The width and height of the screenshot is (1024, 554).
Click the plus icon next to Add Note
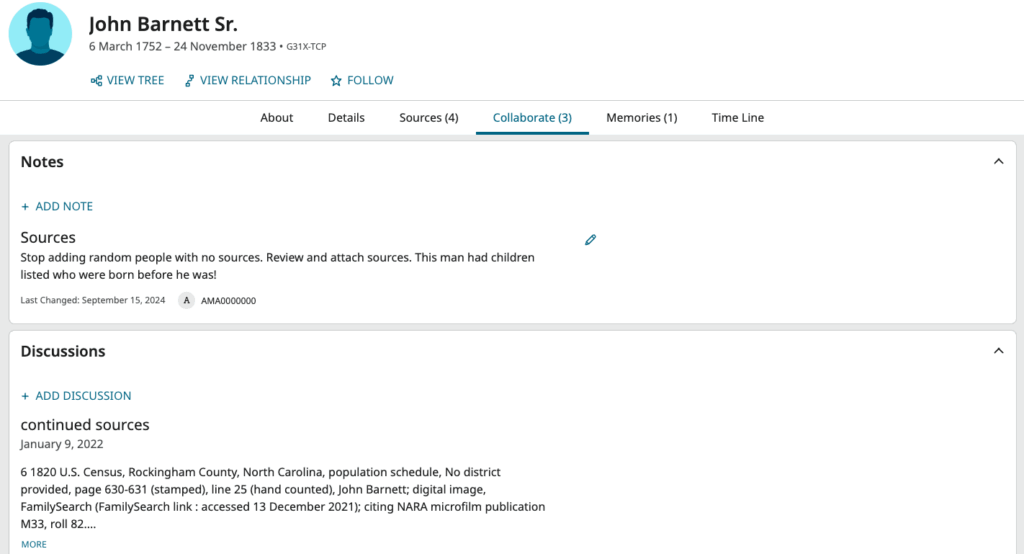pos(25,206)
